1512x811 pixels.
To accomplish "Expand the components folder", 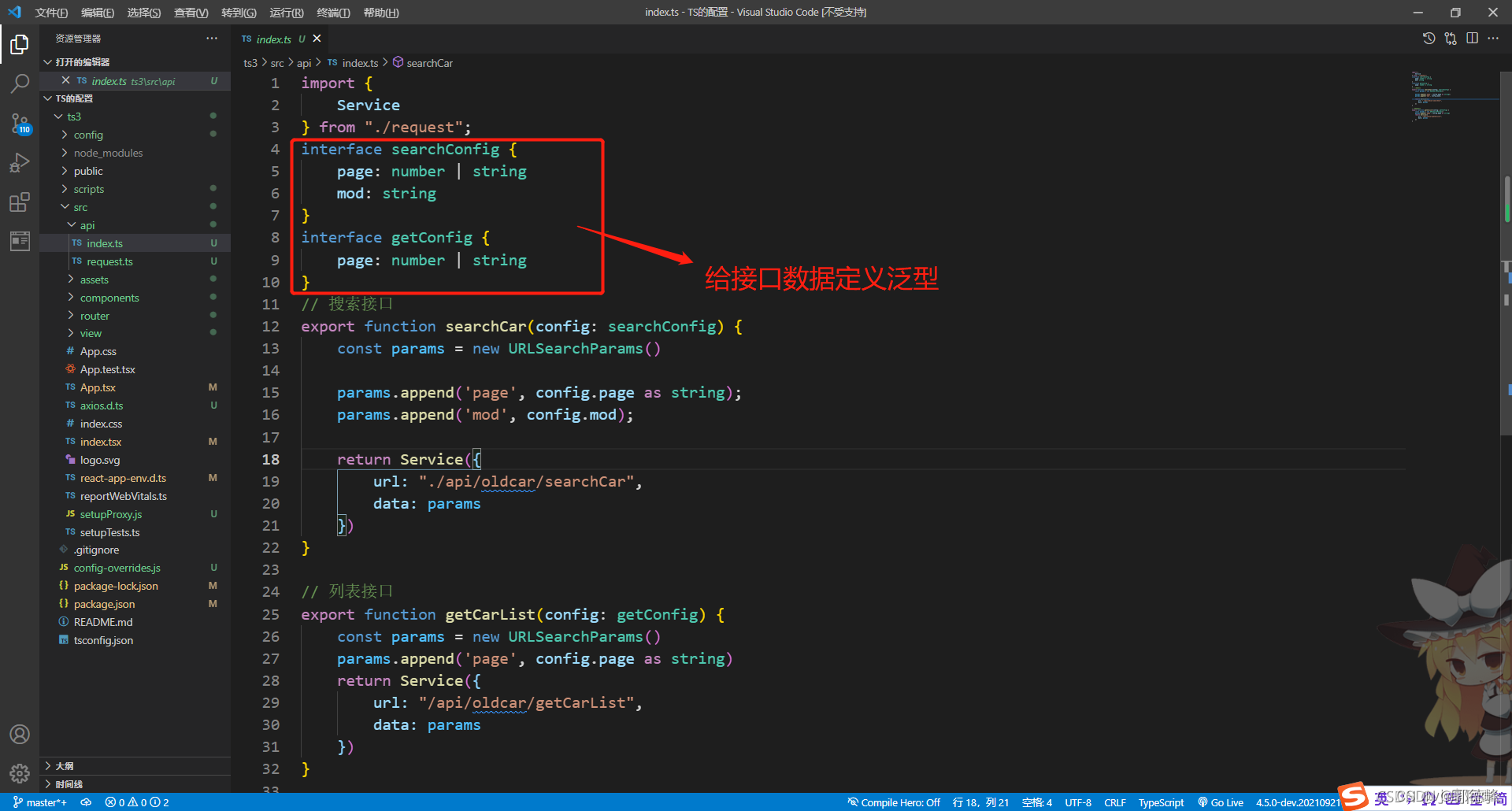I will coord(135,298).
